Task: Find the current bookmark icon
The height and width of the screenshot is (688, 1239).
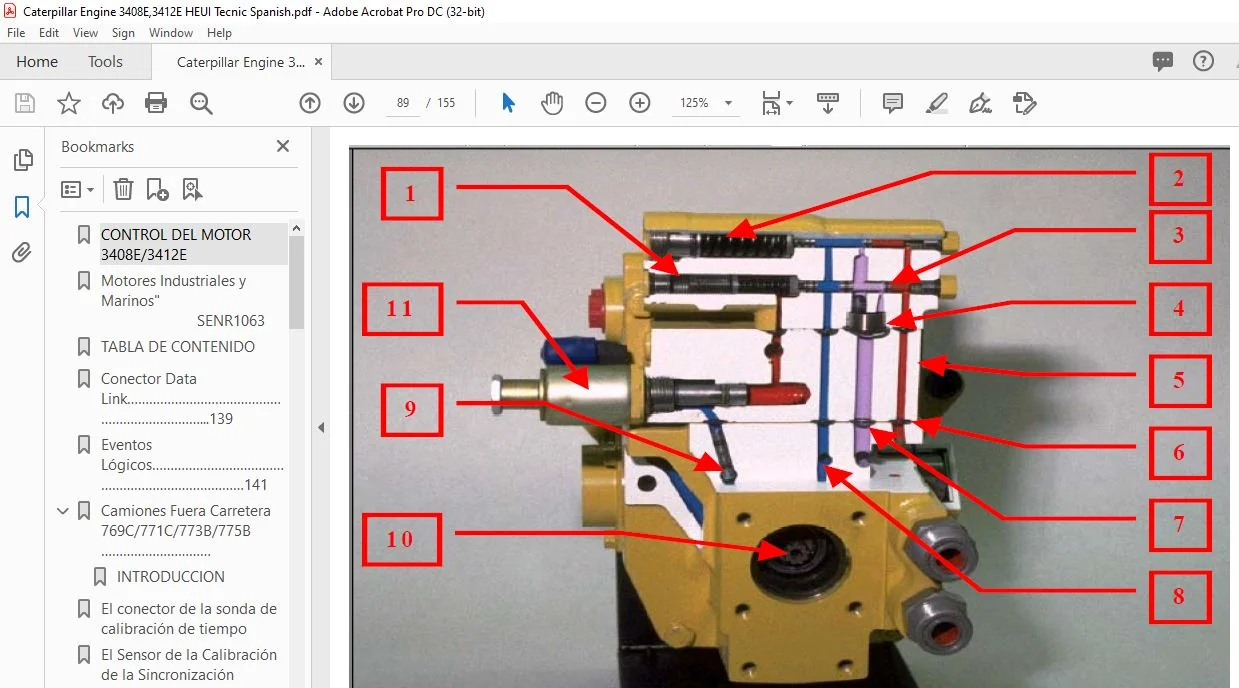Action: pos(192,189)
